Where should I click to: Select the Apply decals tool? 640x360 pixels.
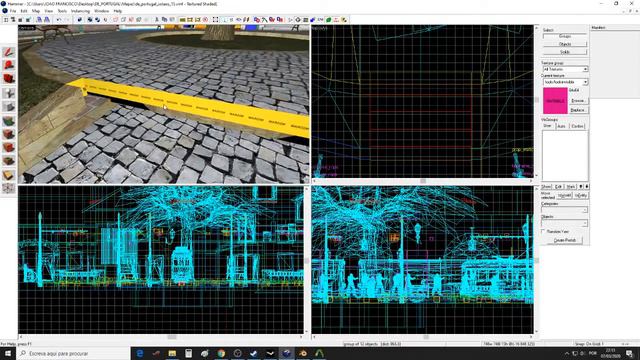click(9, 147)
